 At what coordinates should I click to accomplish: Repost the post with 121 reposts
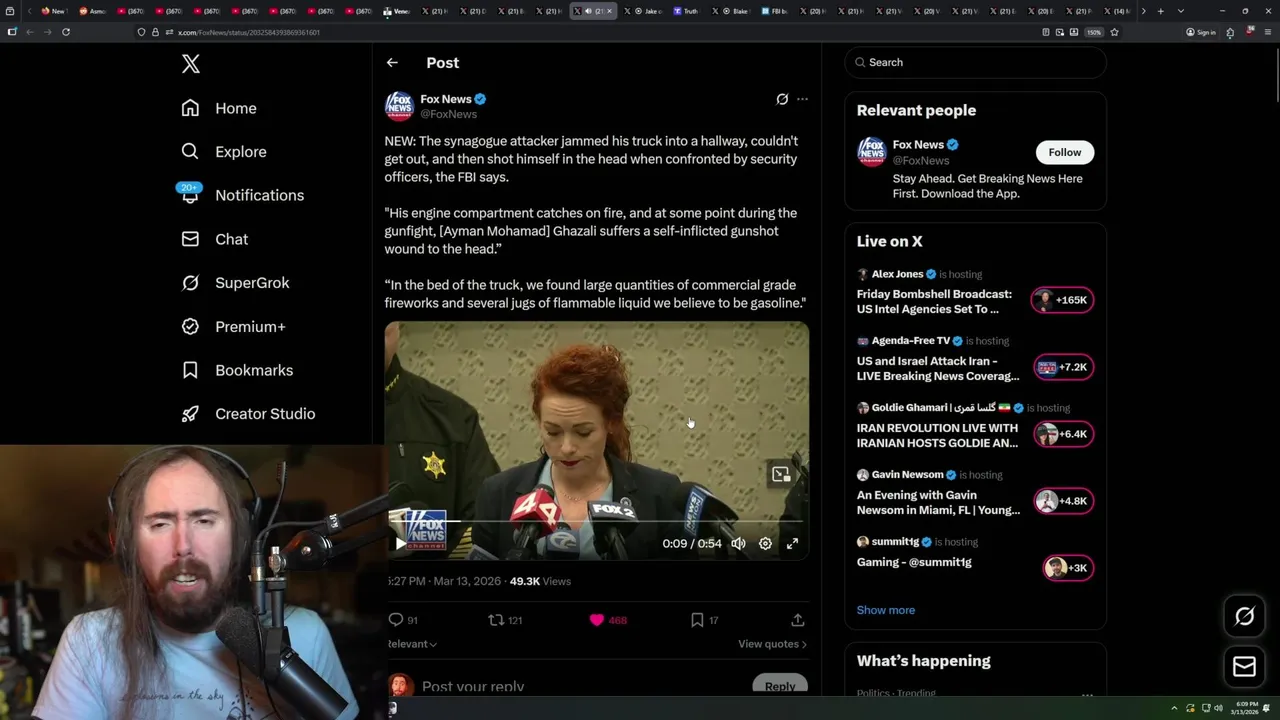[x=505, y=620]
